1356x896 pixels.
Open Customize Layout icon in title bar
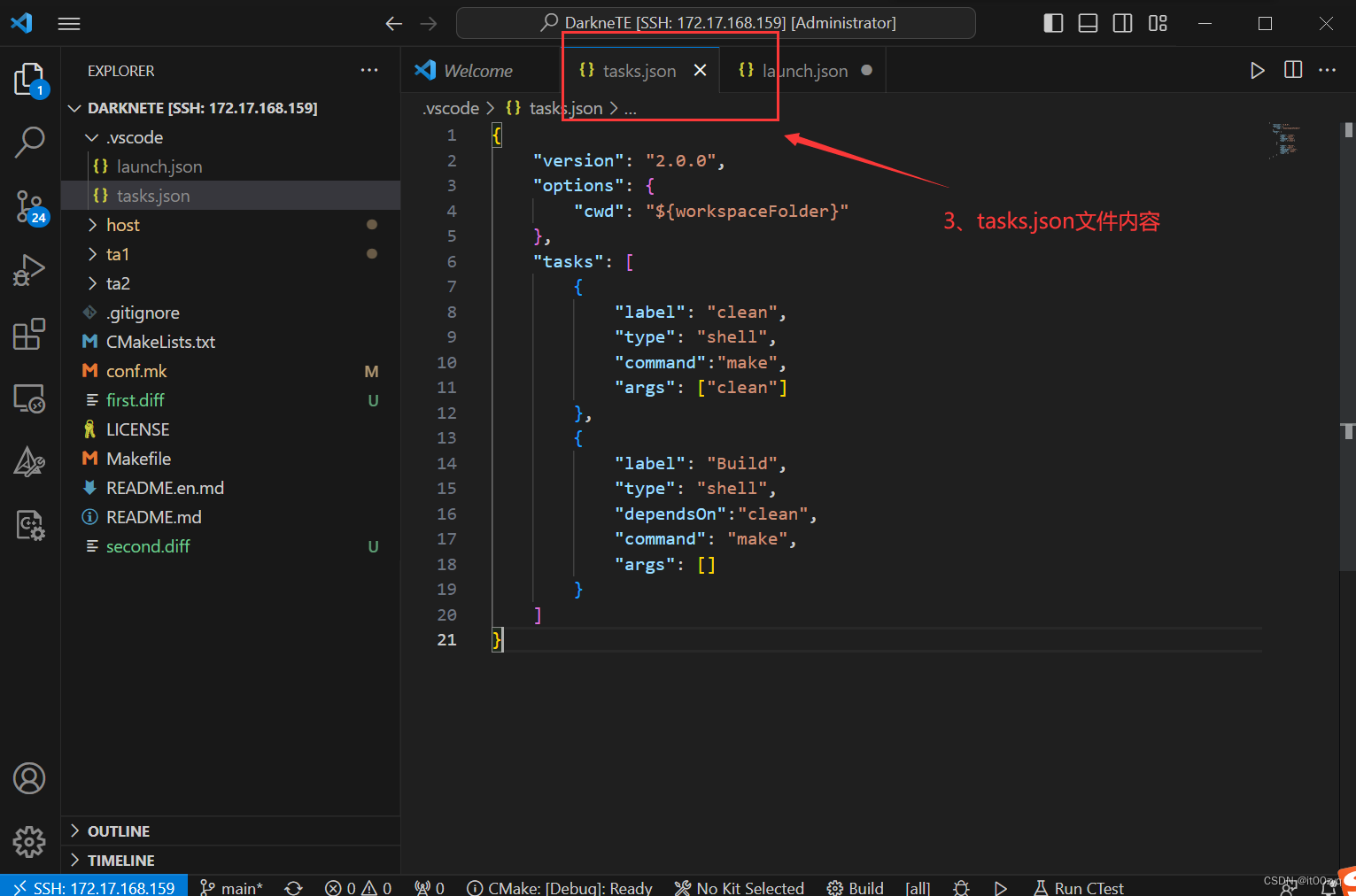pos(1158,24)
